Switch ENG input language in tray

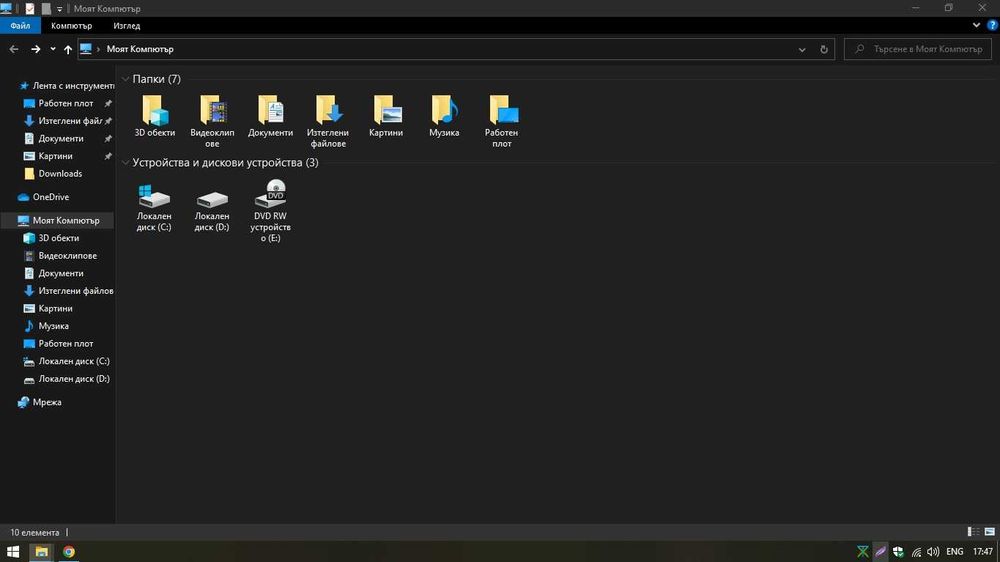(955, 552)
